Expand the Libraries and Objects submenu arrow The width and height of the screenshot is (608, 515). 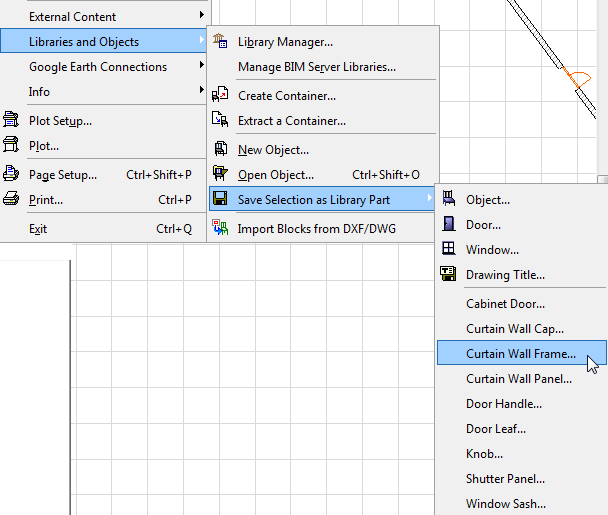click(202, 40)
